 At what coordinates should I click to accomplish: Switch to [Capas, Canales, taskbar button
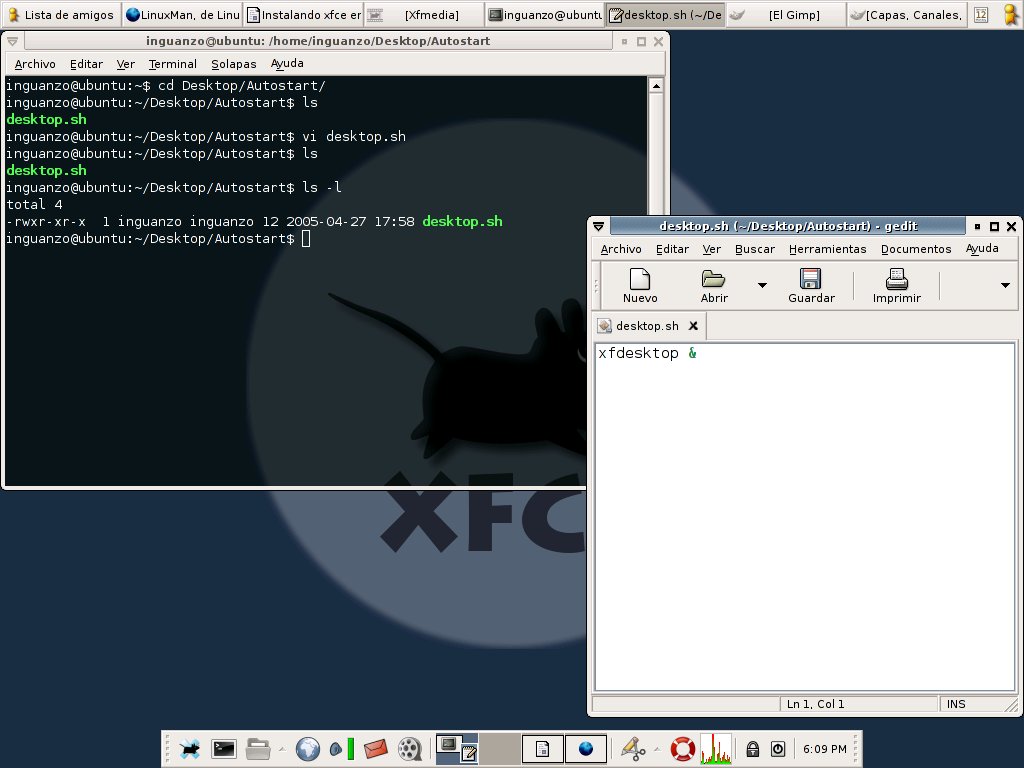(x=907, y=14)
